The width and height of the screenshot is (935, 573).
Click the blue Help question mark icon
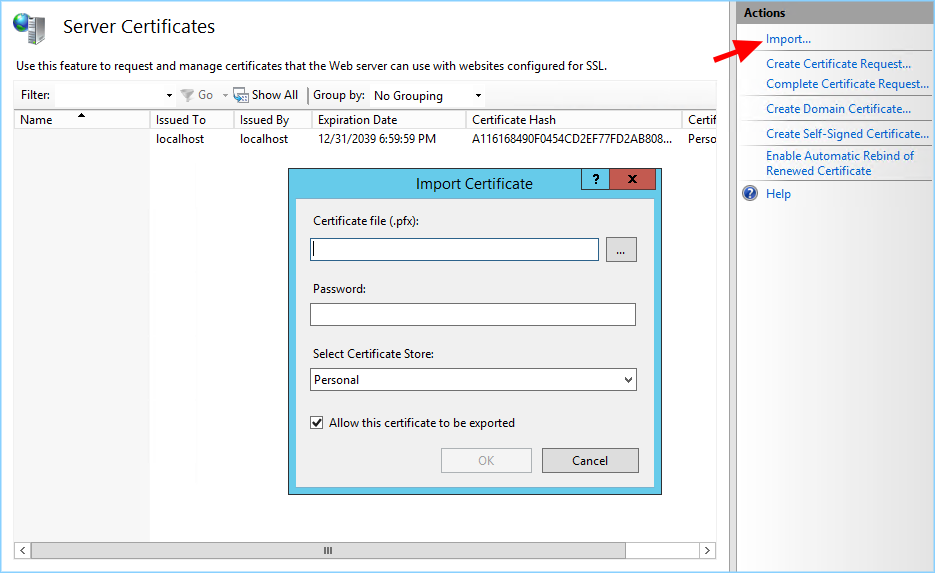point(750,193)
